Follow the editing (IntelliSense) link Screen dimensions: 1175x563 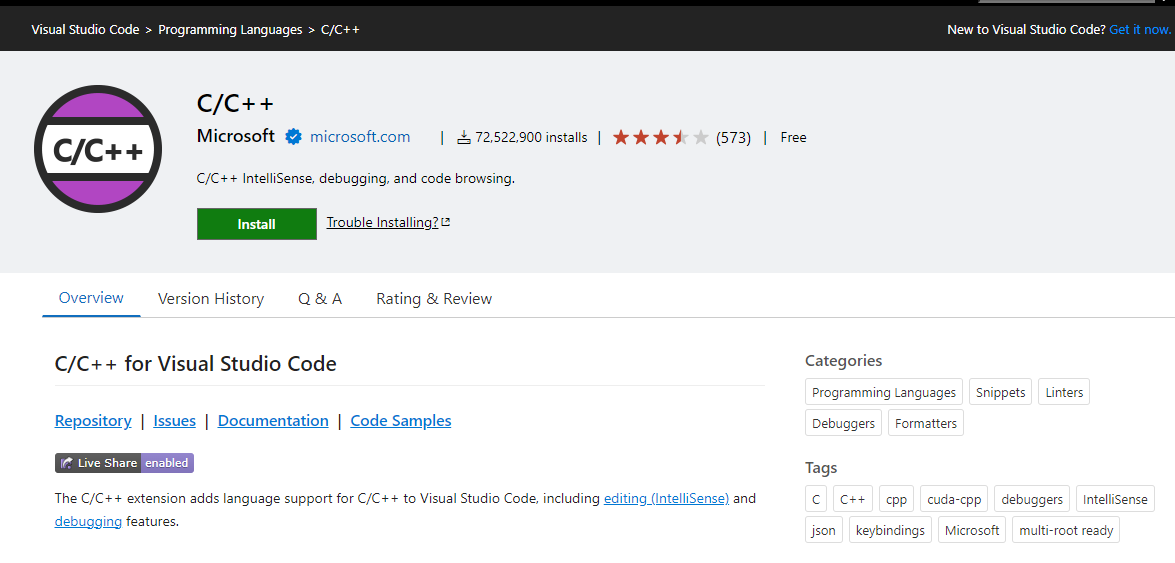[x=666, y=498]
